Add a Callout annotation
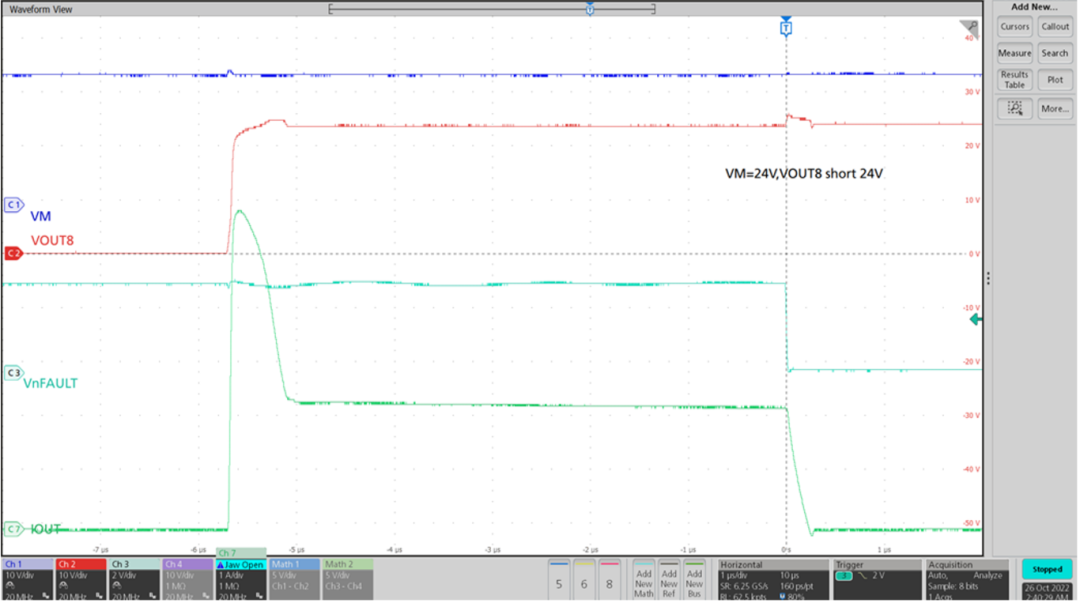 tap(1055, 27)
